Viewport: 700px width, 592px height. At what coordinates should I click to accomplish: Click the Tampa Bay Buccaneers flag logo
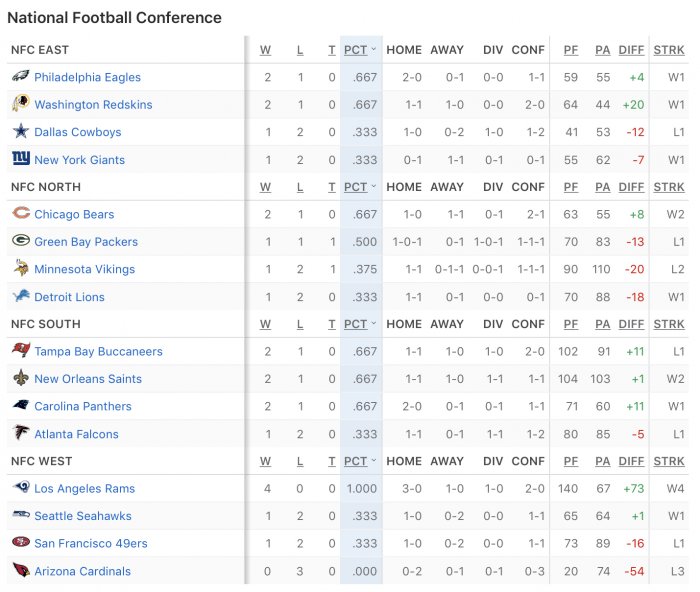[x=21, y=350]
